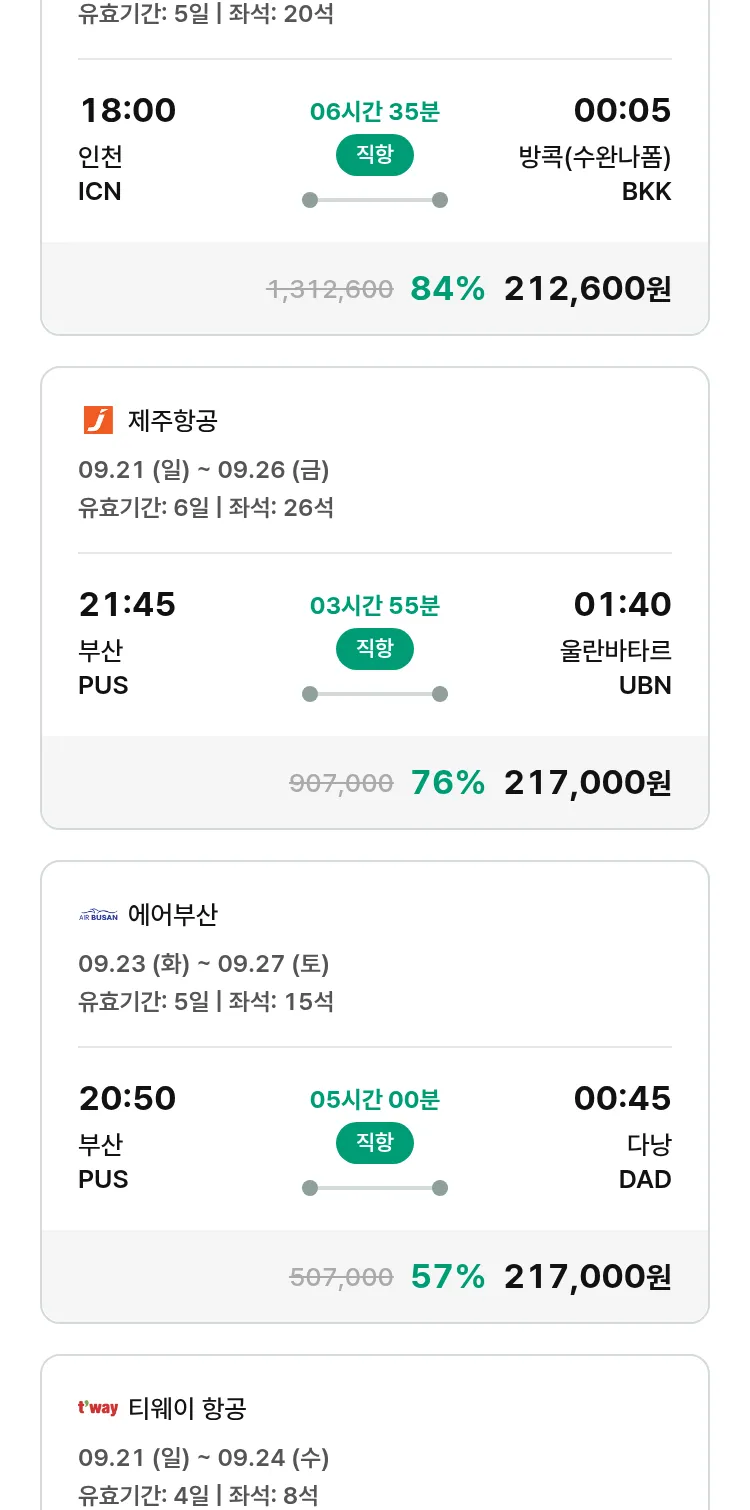Select the 에어부산 airline name
This screenshot has width=750, height=1510.
pos(172,914)
